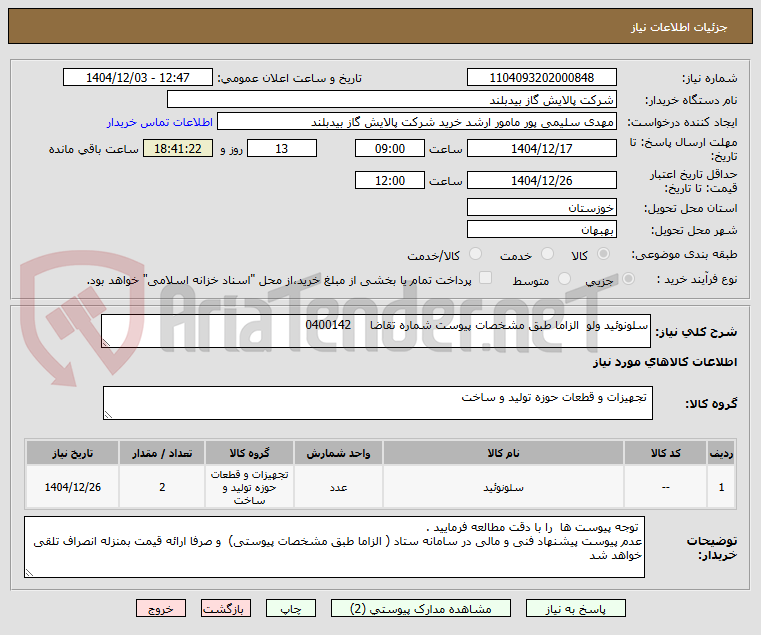
Task: Click the requester field مهدی سلیمی پور
Action: coord(417,121)
